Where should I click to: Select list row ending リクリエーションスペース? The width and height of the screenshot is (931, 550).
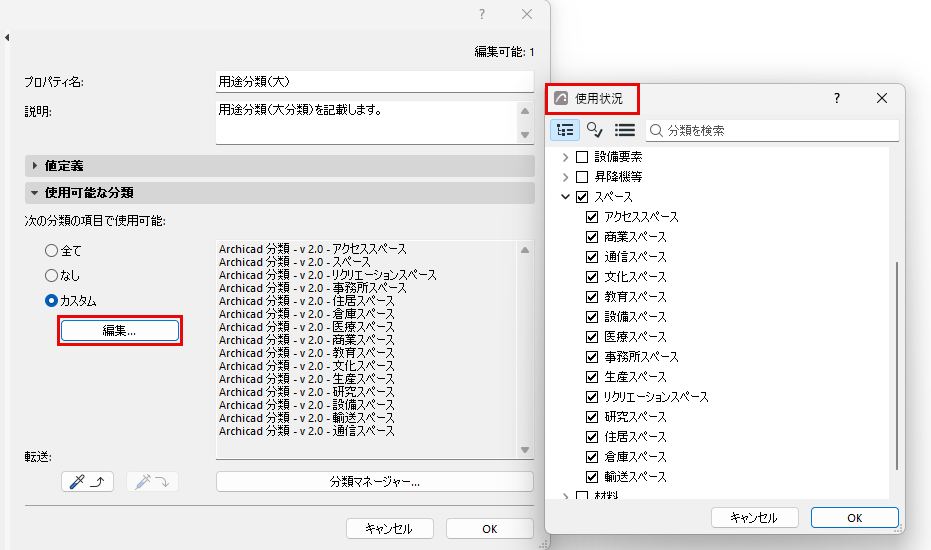(328, 275)
